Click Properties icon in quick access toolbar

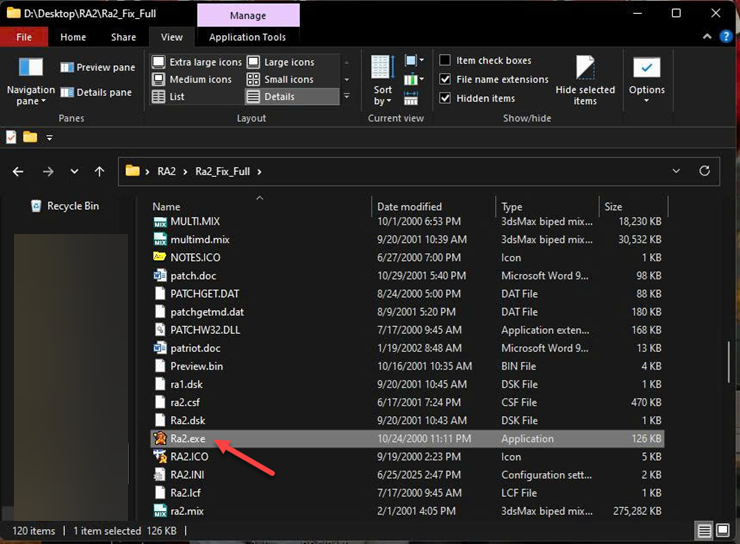[11, 137]
